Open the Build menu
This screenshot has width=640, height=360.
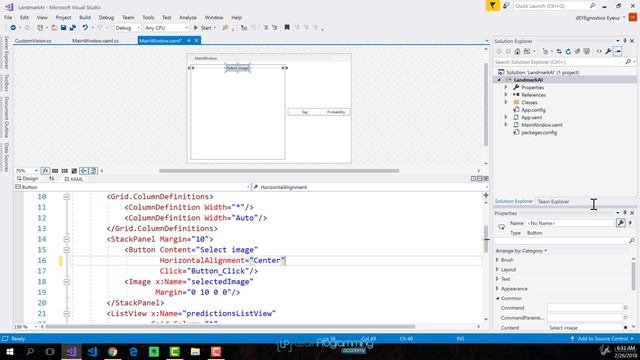[85, 18]
